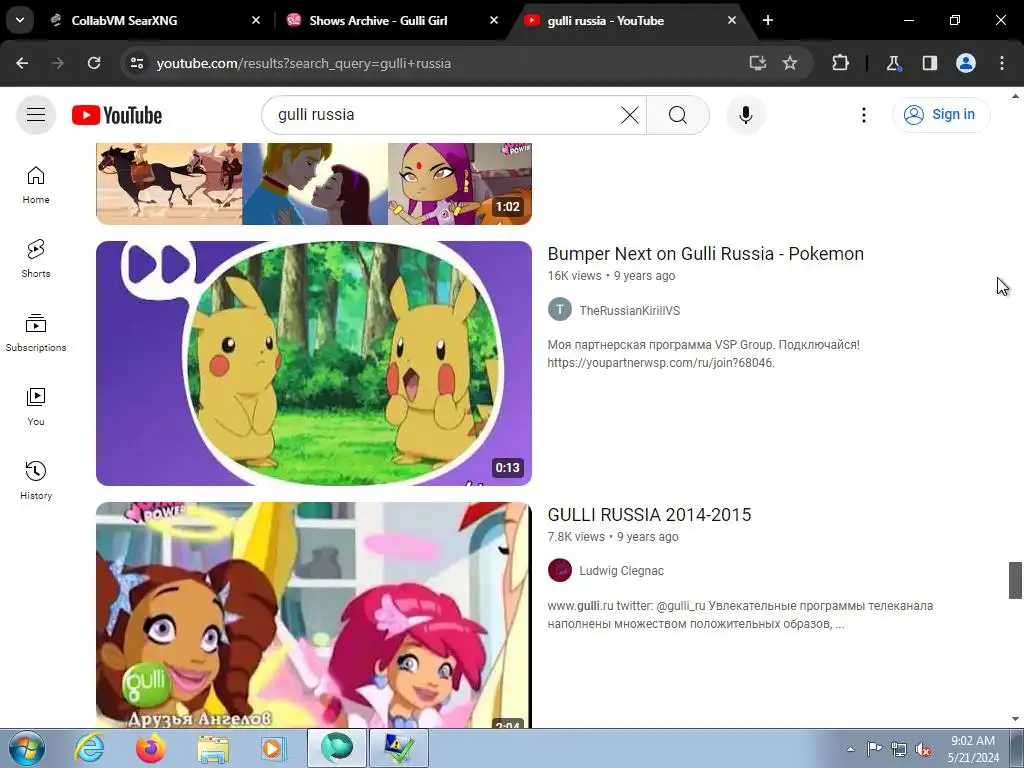Bookmark this page with the star
1024x768 pixels.
[x=790, y=63]
